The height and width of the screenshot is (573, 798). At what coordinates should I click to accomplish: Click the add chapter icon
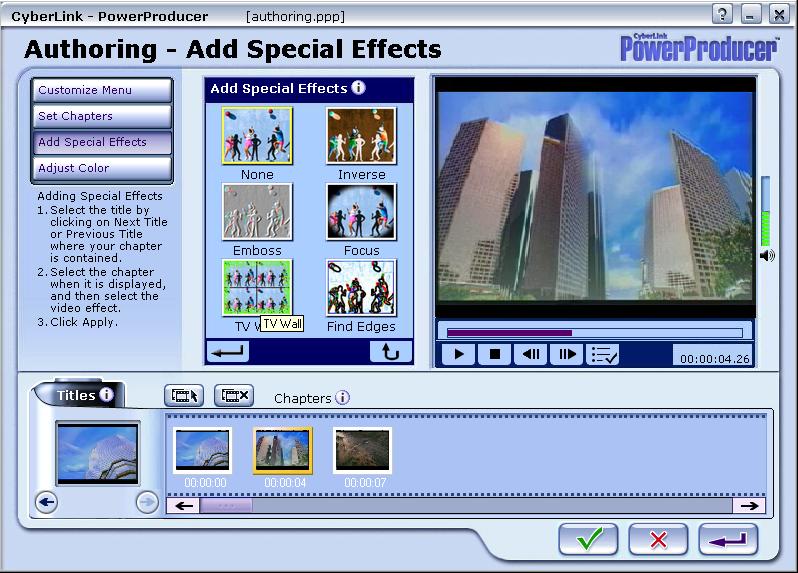click(x=184, y=395)
